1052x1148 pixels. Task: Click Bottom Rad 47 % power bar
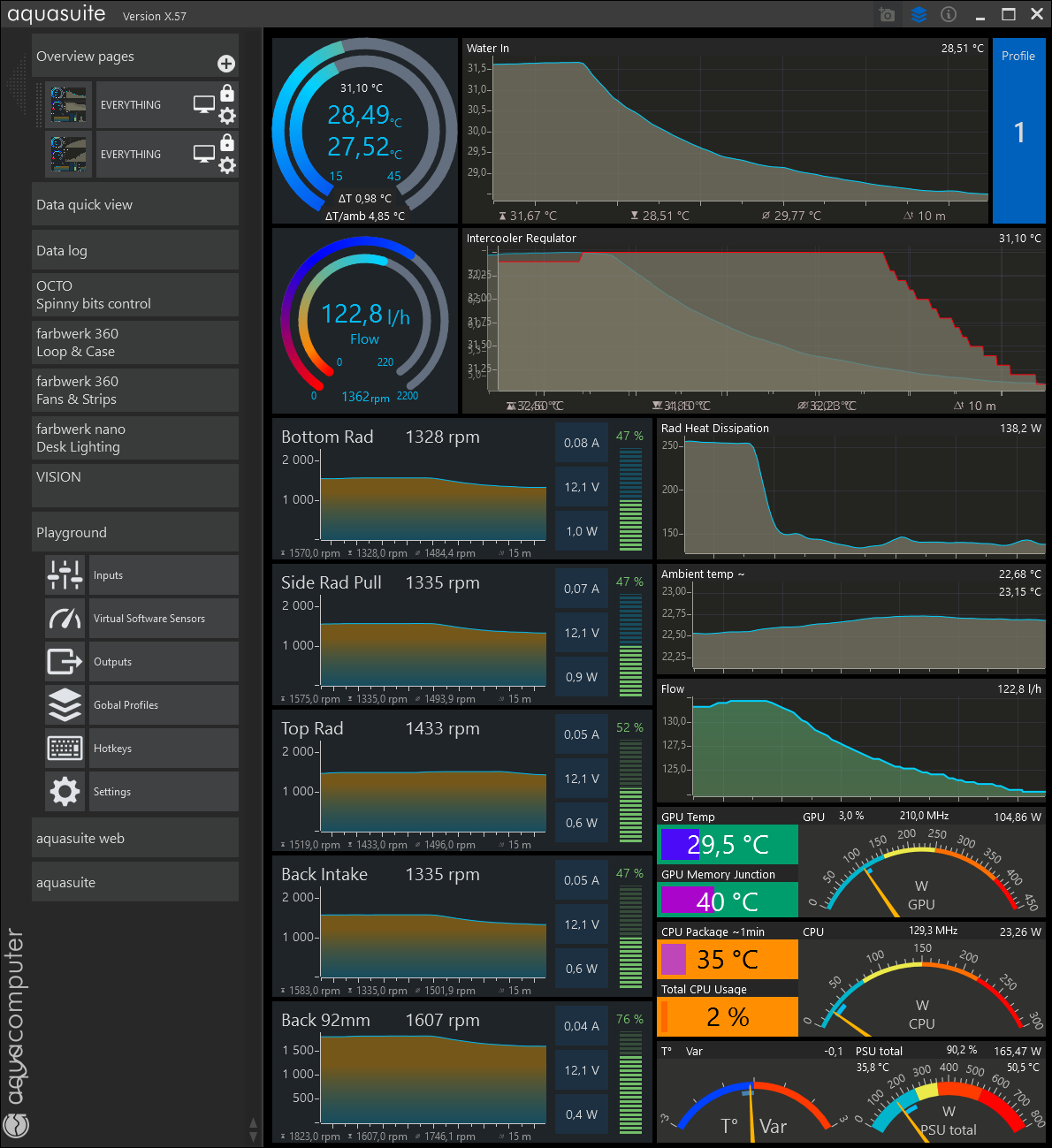coord(630,499)
